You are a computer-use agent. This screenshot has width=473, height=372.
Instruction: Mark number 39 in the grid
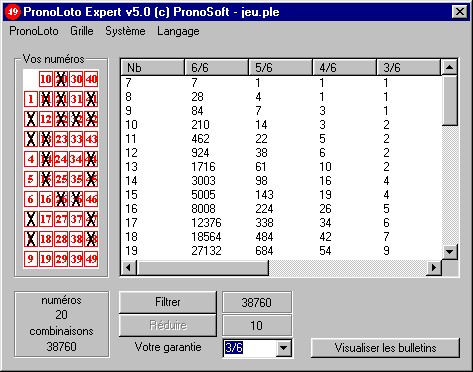[x=76, y=259]
